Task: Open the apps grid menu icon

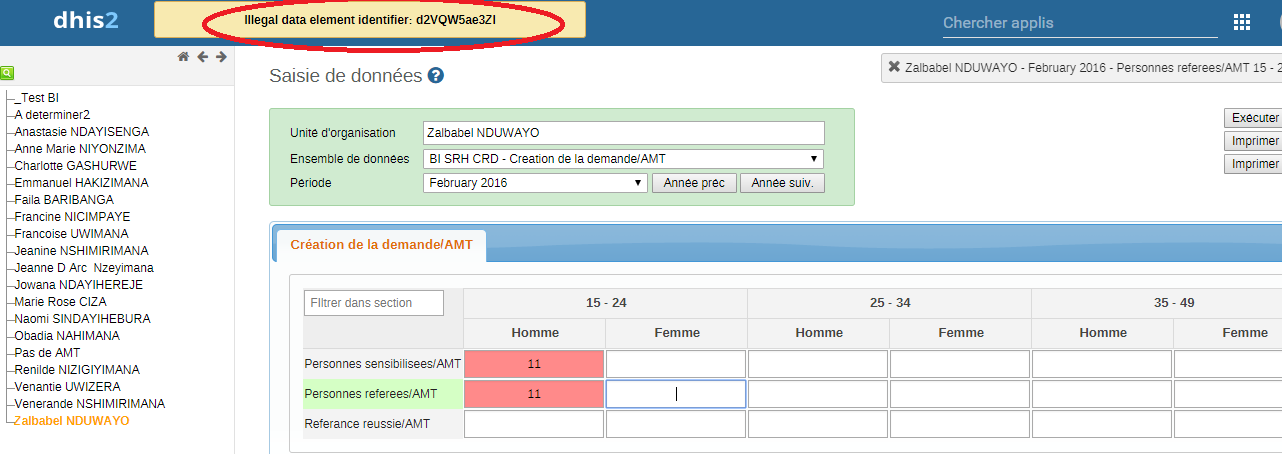Action: (x=1241, y=22)
